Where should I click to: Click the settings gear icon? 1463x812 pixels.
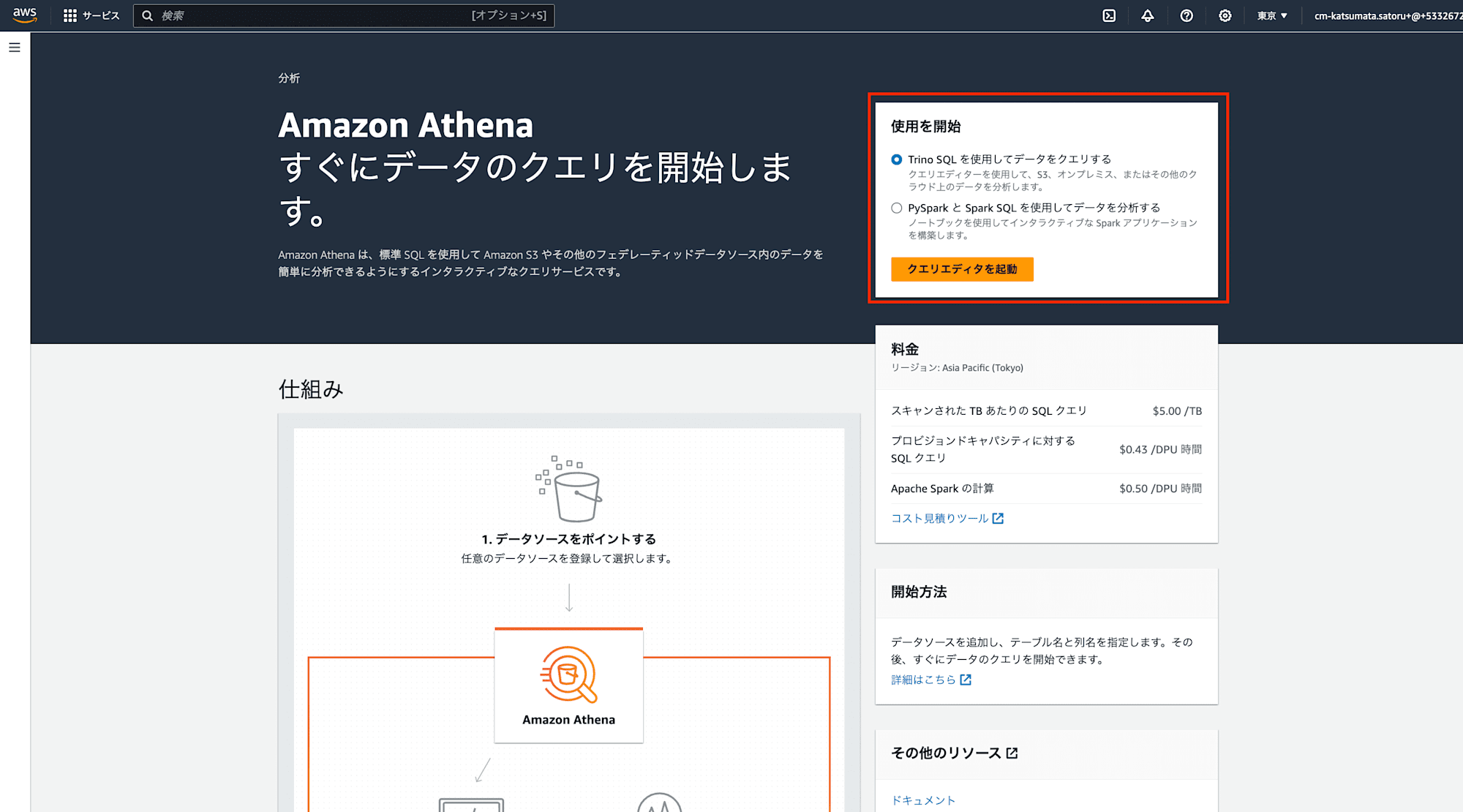click(1222, 15)
